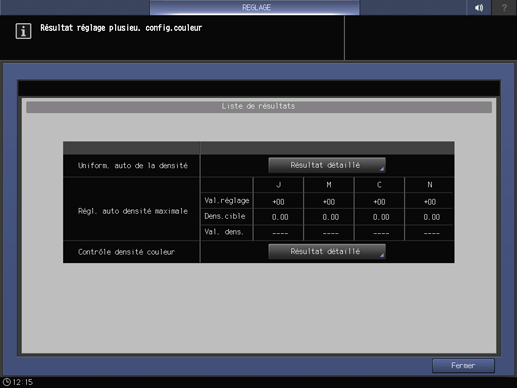Select 'Uniform. auto de la densité' row label
The image size is (517, 388).
133,166
